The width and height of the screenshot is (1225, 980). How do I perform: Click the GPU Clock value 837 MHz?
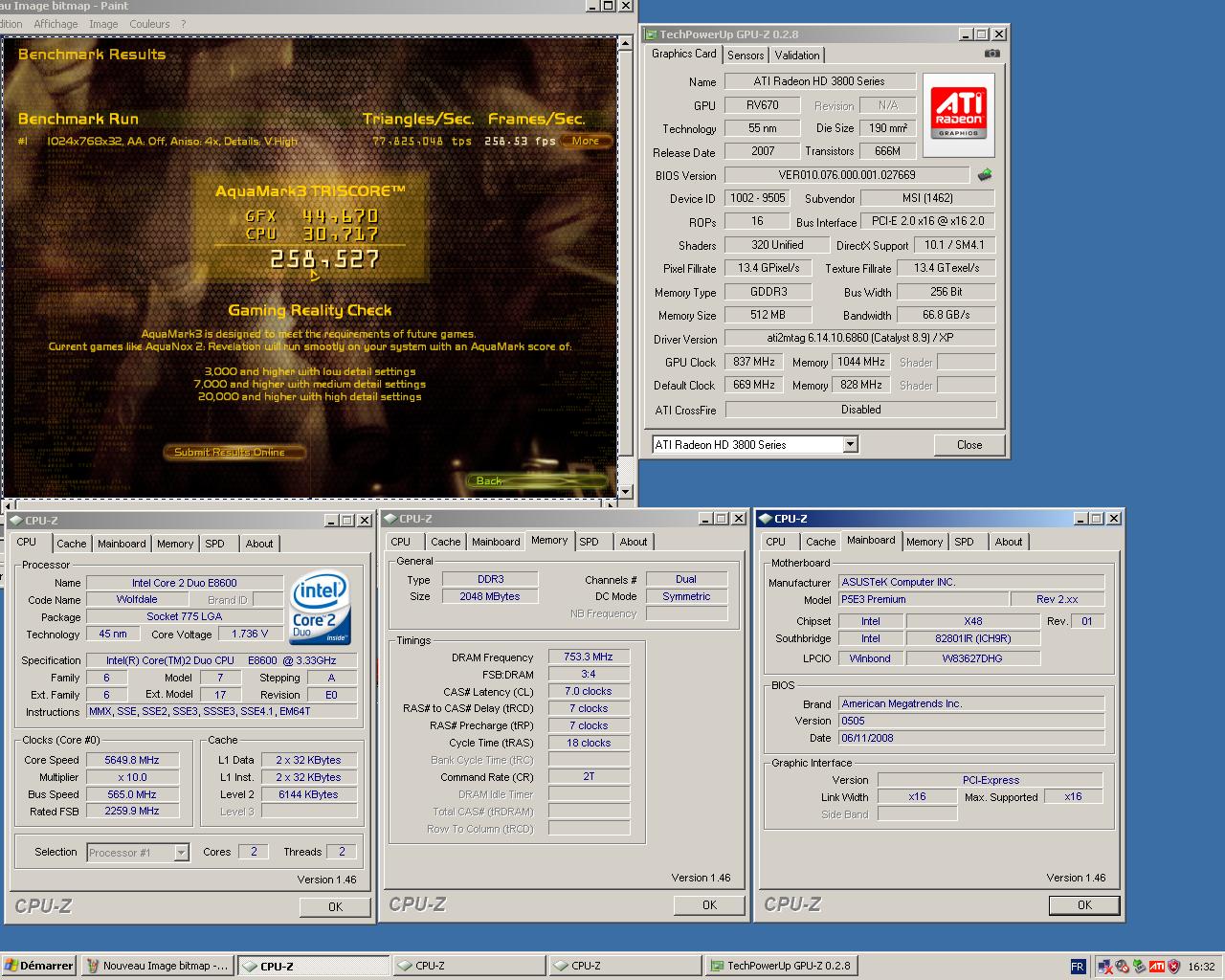tap(754, 362)
